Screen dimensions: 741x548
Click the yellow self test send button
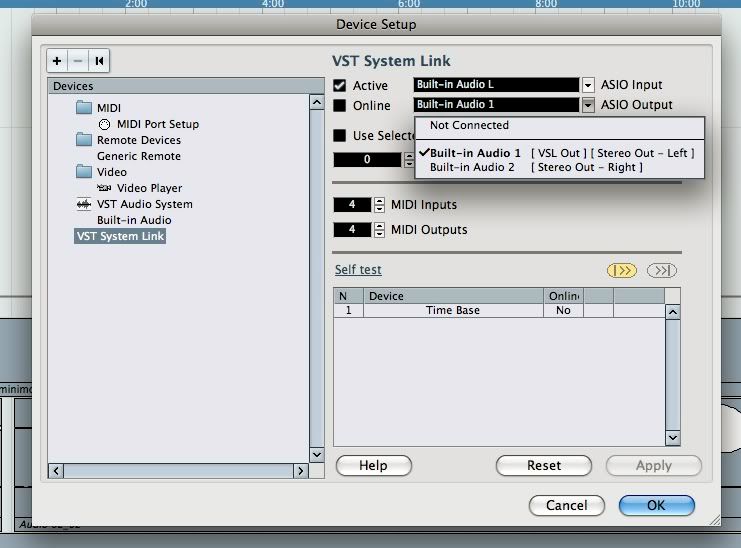[x=621, y=271]
